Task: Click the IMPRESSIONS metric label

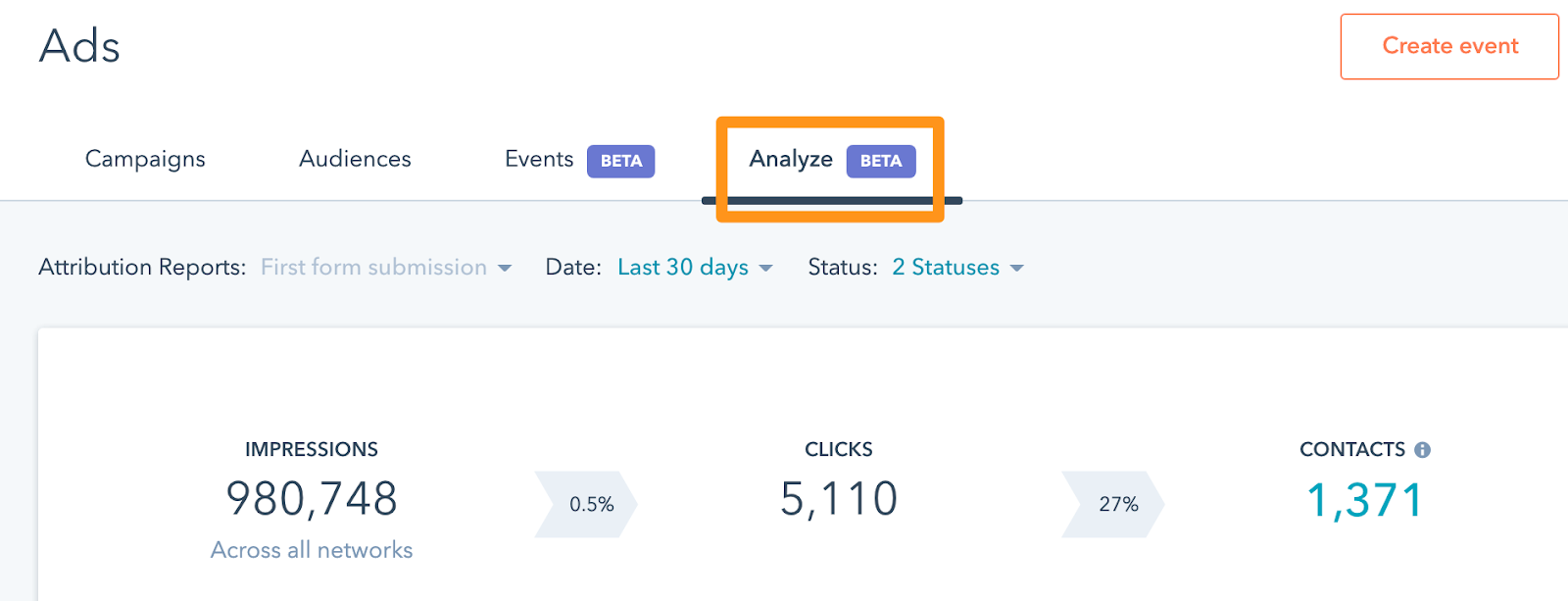Action: click(x=312, y=449)
